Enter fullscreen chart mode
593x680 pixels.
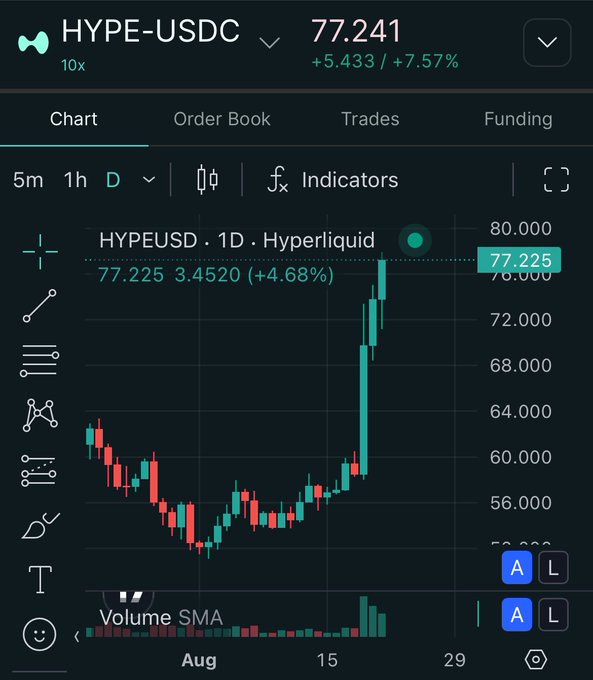click(557, 180)
